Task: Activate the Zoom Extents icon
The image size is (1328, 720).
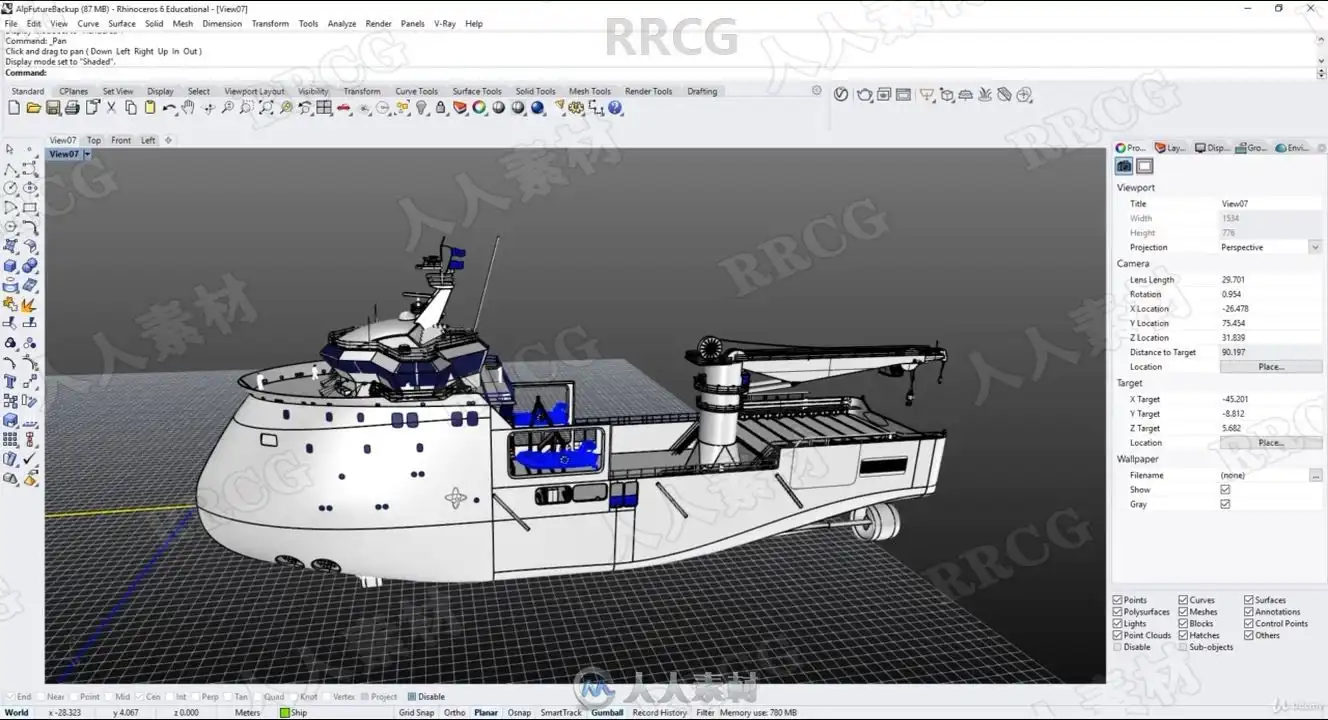Action: pyautogui.click(x=266, y=108)
